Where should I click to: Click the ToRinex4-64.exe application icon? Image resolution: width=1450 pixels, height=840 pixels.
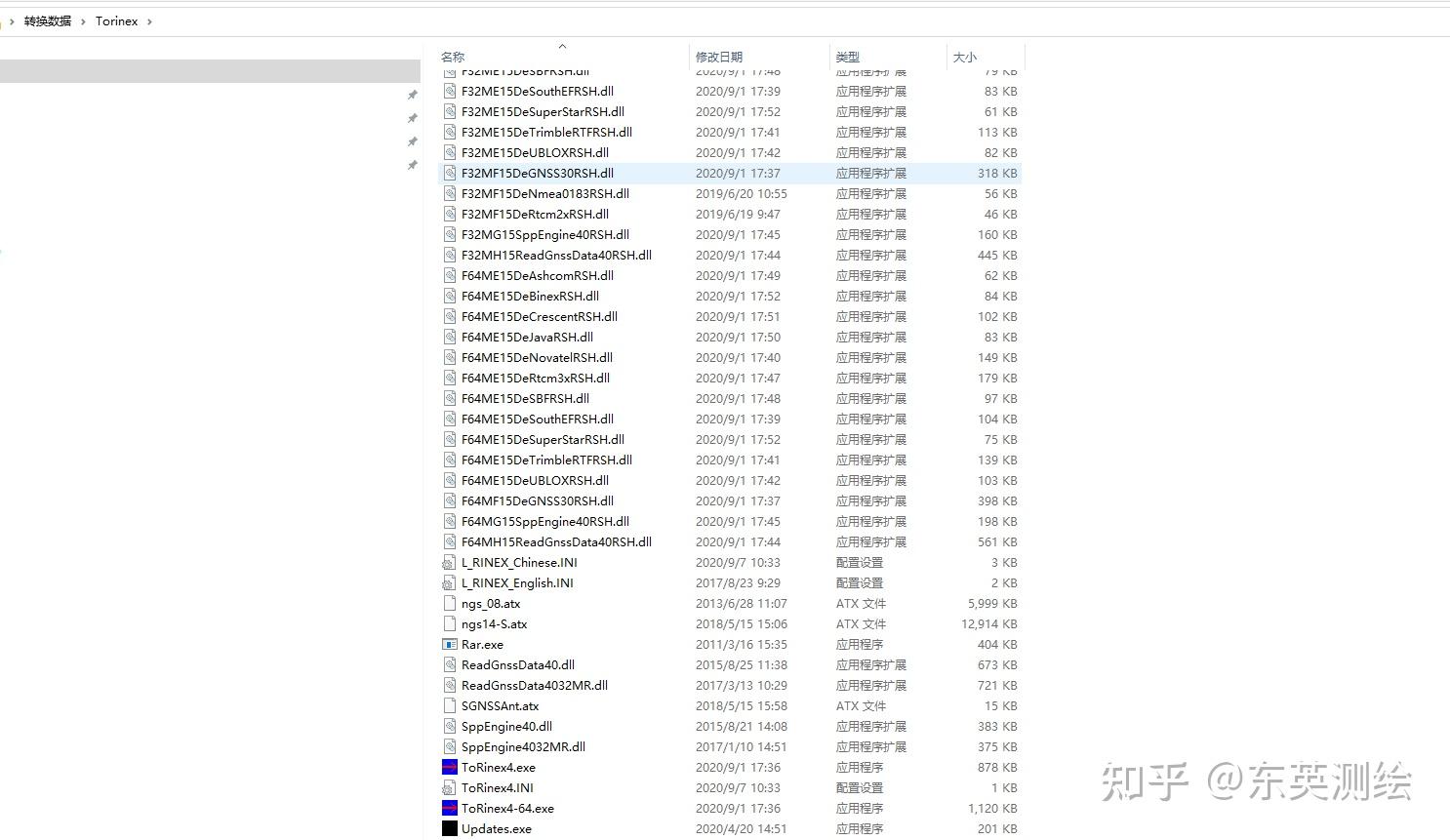pos(450,808)
